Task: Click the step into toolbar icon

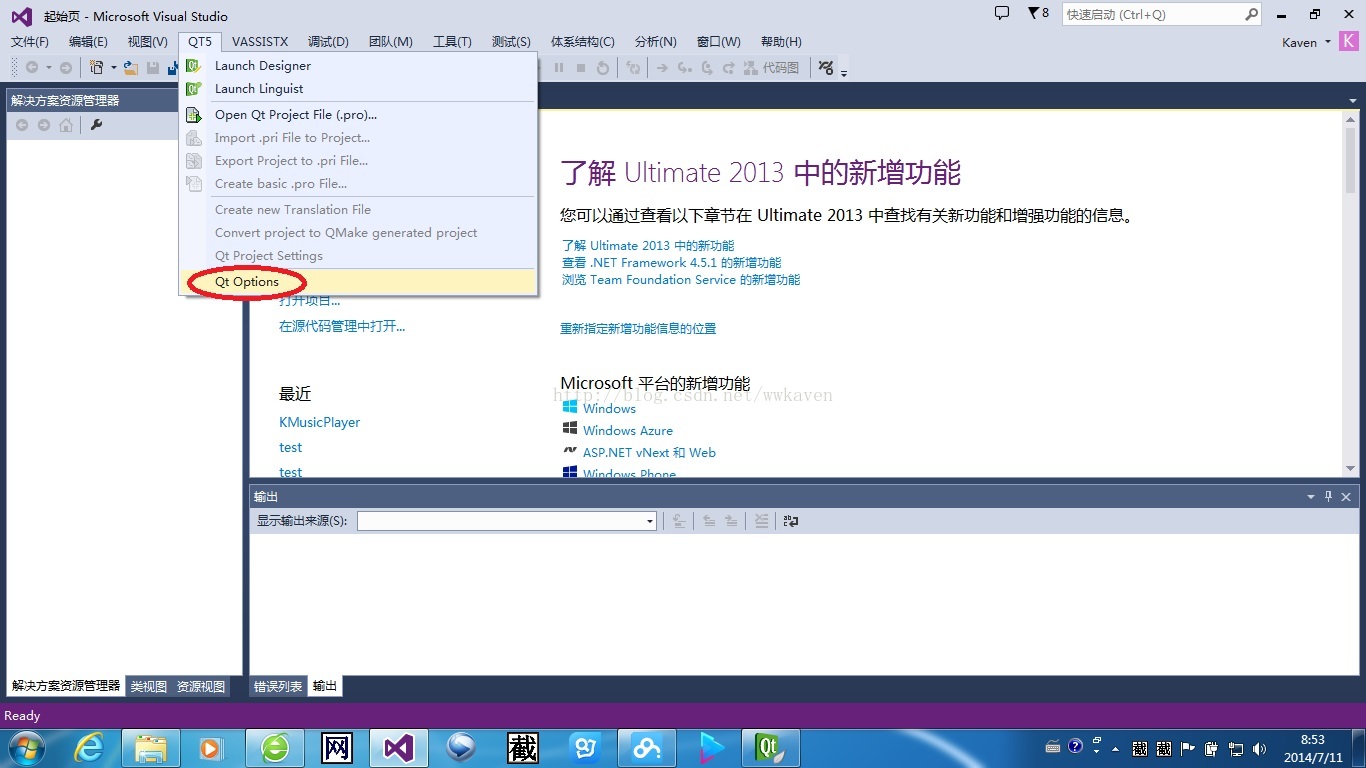Action: [x=685, y=67]
